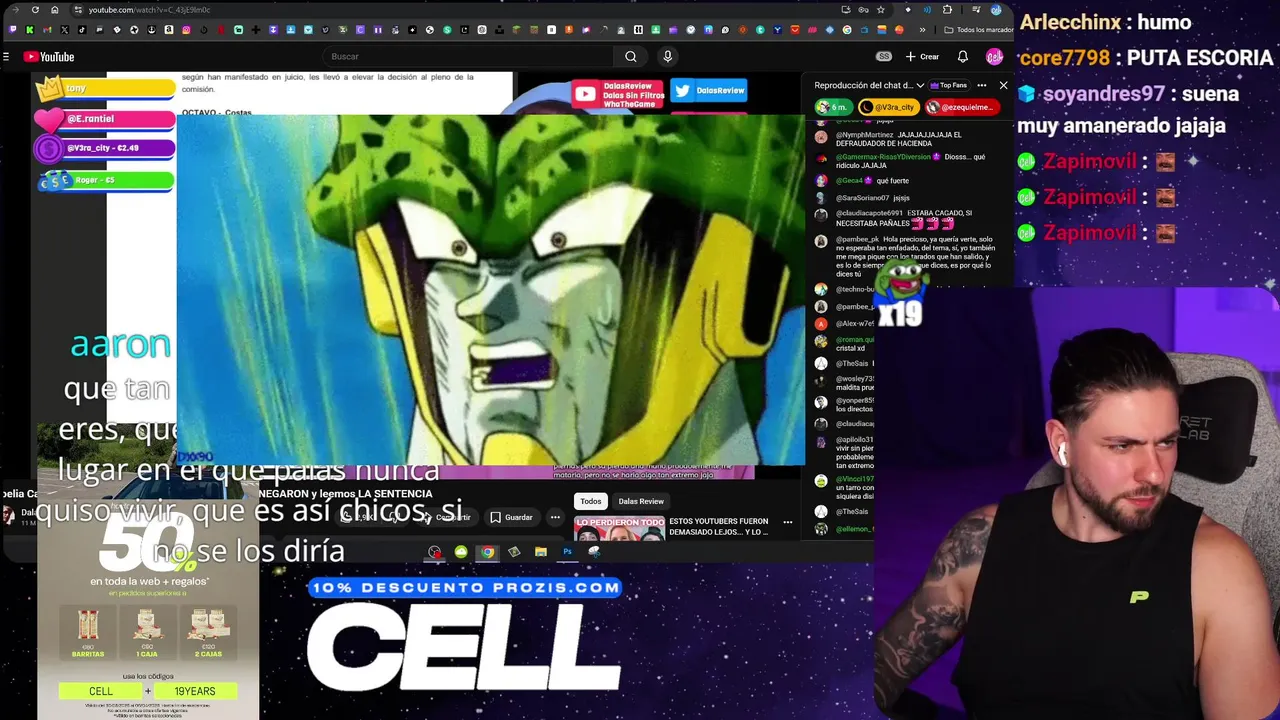Open the Instagram bookmark in bookmarks bar

click(x=186, y=30)
